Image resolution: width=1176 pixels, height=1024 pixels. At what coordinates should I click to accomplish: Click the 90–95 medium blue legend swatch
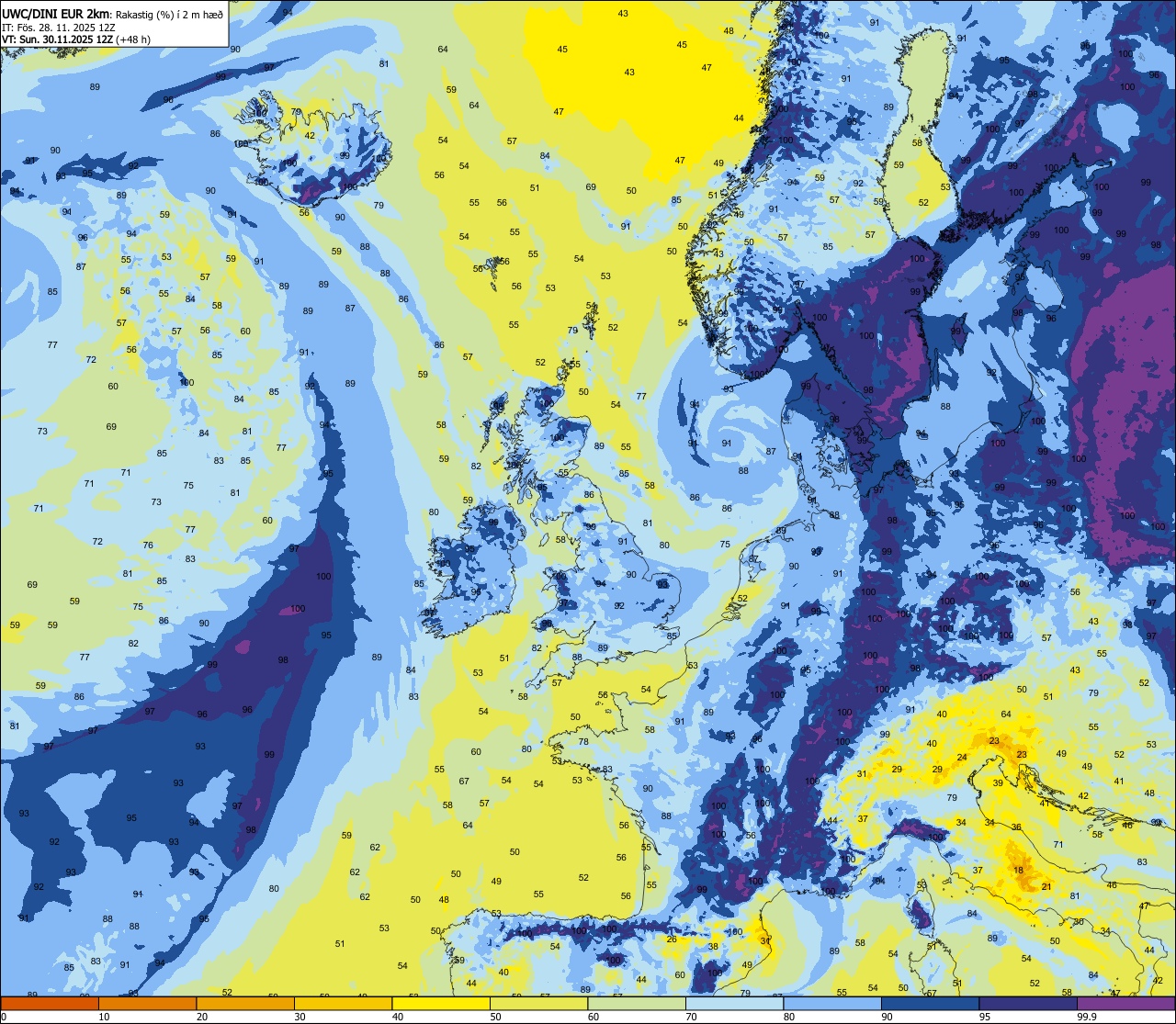coord(930,1003)
